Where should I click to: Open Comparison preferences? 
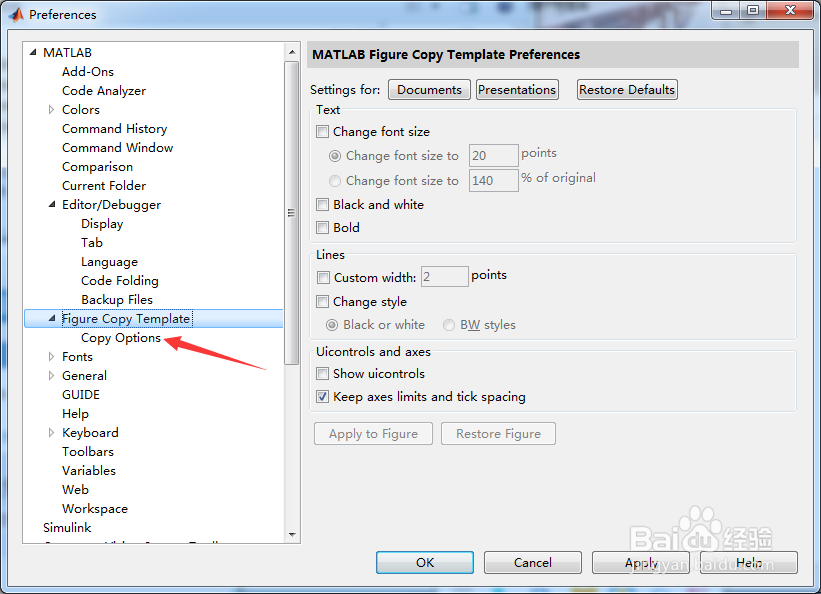97,167
